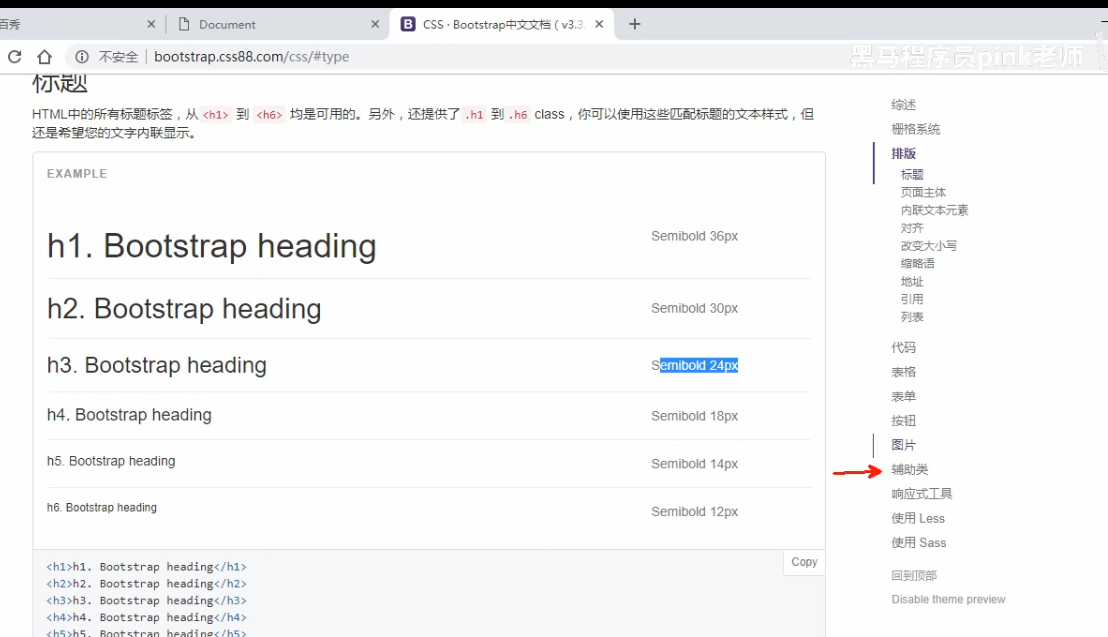Open 综述 in the sidebar

[x=904, y=105]
